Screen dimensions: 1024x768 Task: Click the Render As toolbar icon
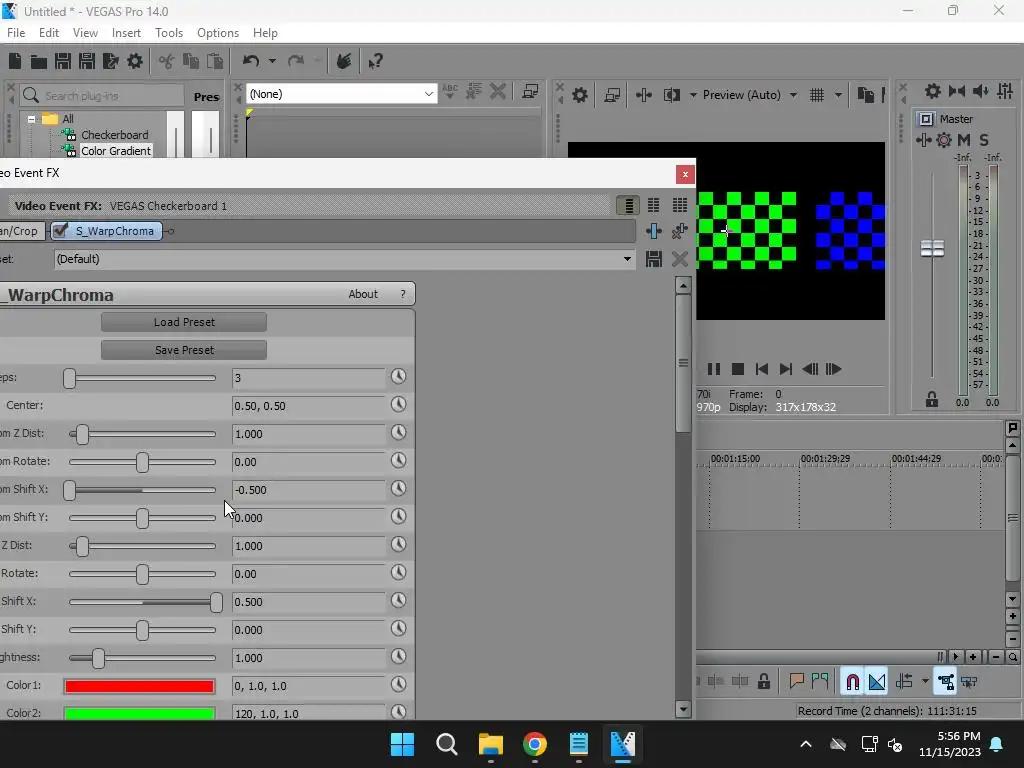tap(111, 61)
